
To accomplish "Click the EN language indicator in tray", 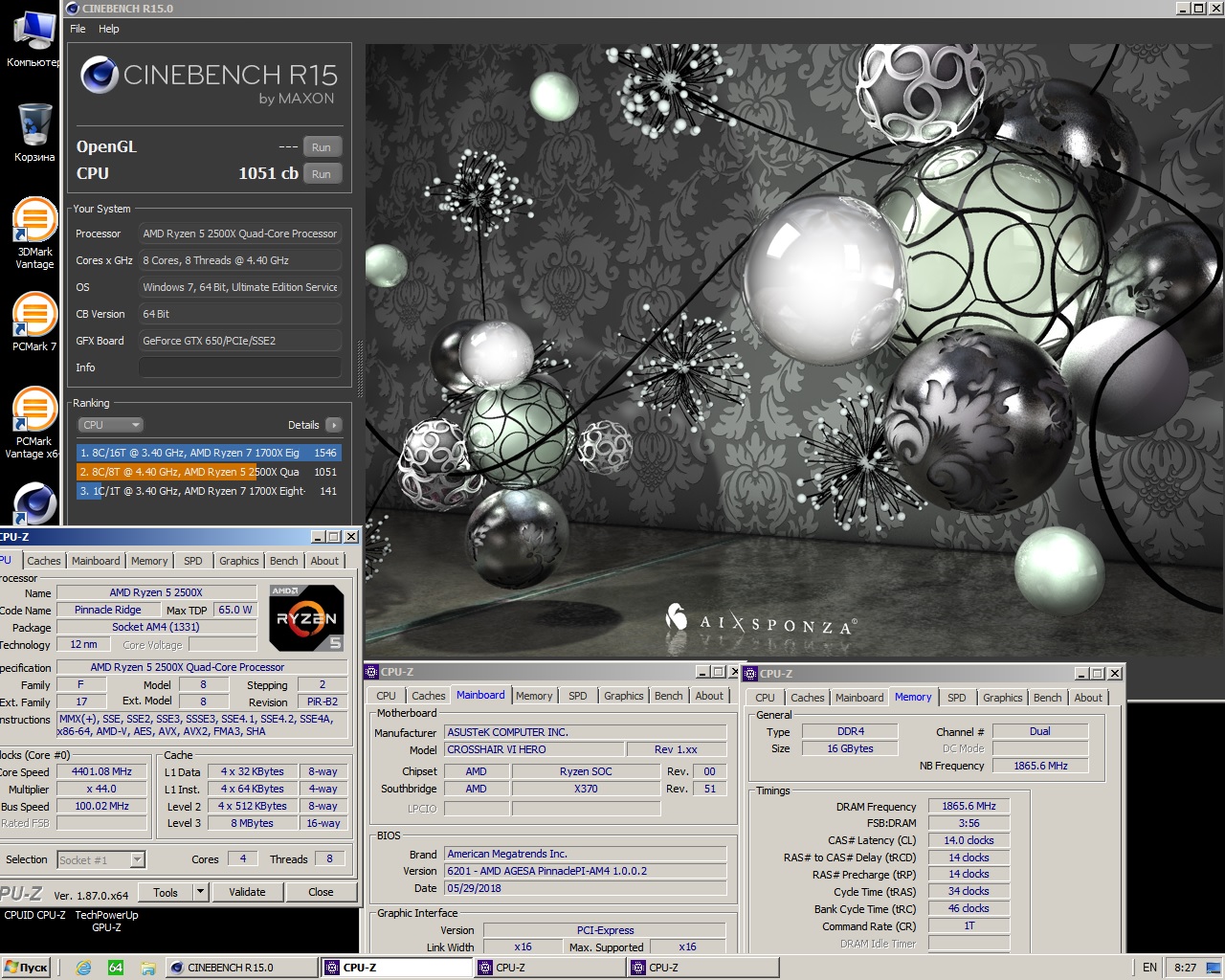I will (x=1149, y=968).
